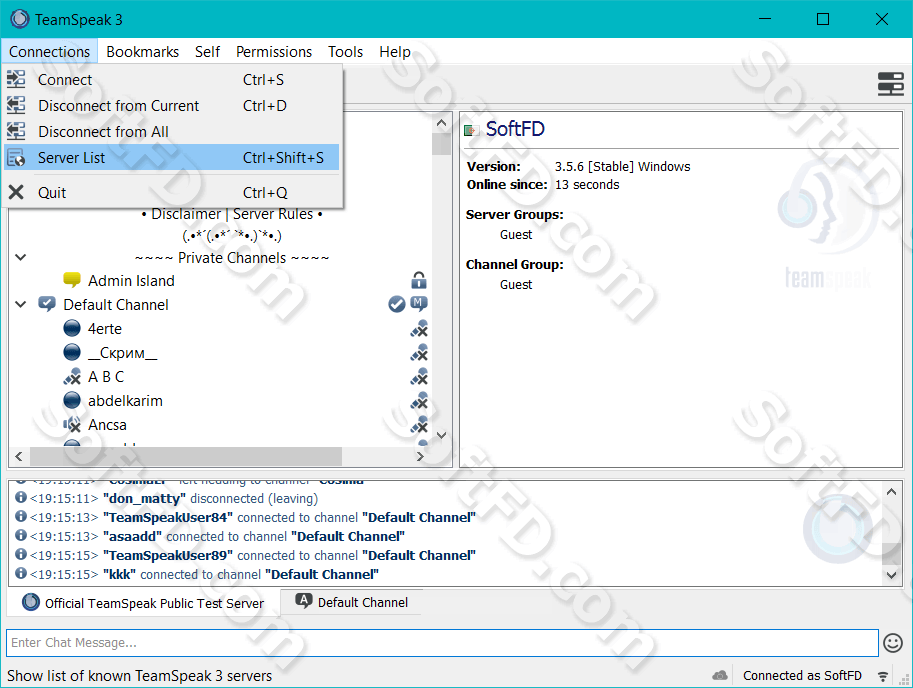
Task: Click the channel tree vertical scrollbar thumb
Action: click(x=441, y=144)
